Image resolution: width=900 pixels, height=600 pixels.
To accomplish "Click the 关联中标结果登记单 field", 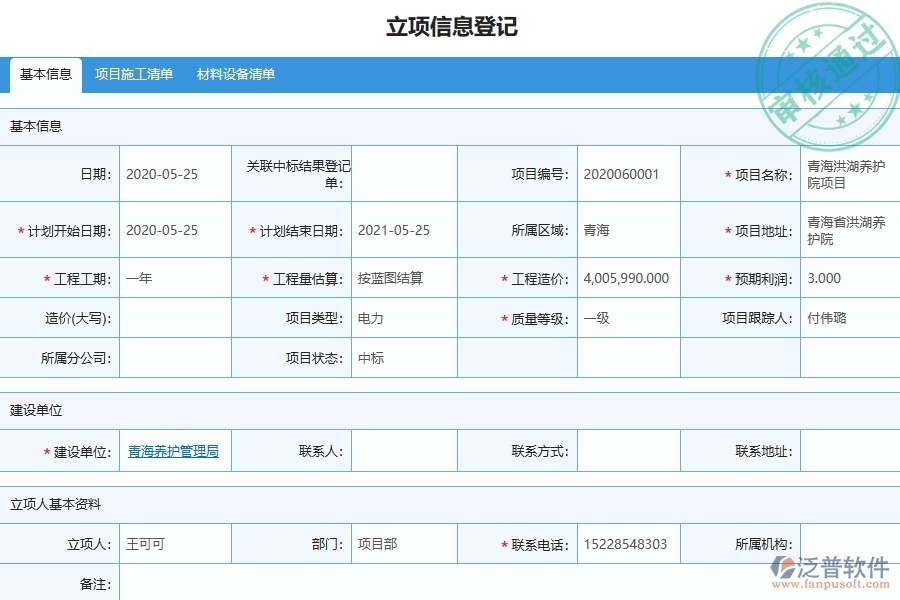I will click(x=402, y=173).
